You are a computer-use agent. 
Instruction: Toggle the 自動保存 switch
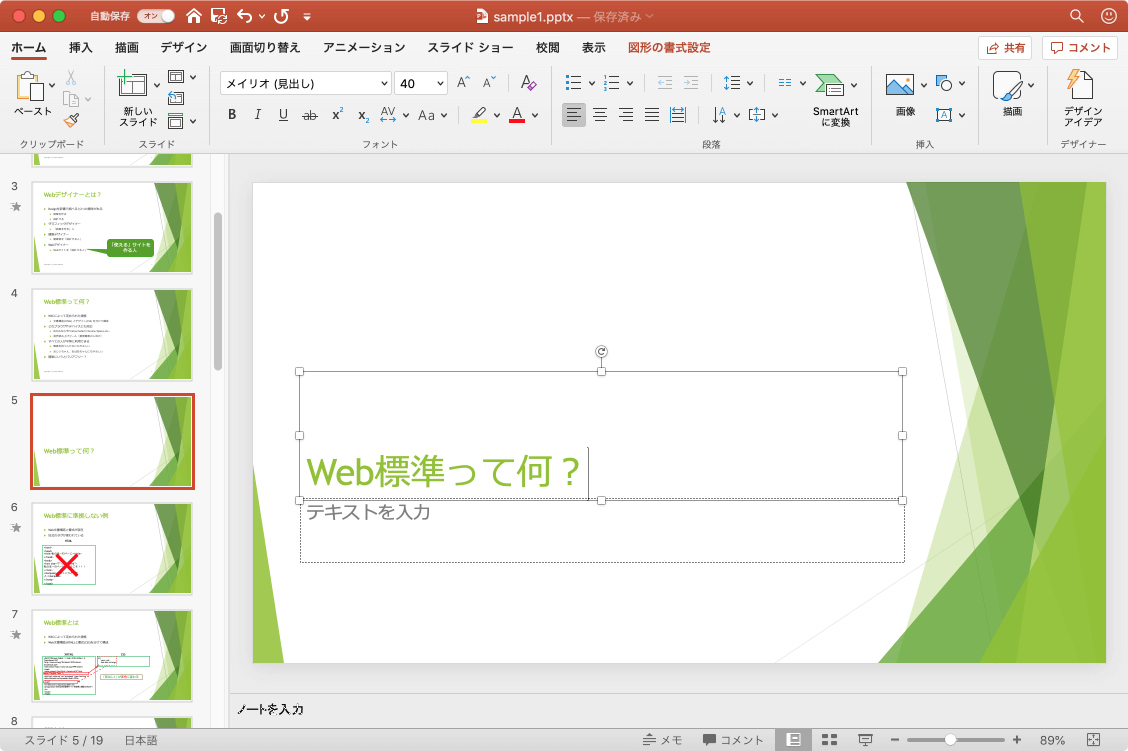click(x=156, y=16)
